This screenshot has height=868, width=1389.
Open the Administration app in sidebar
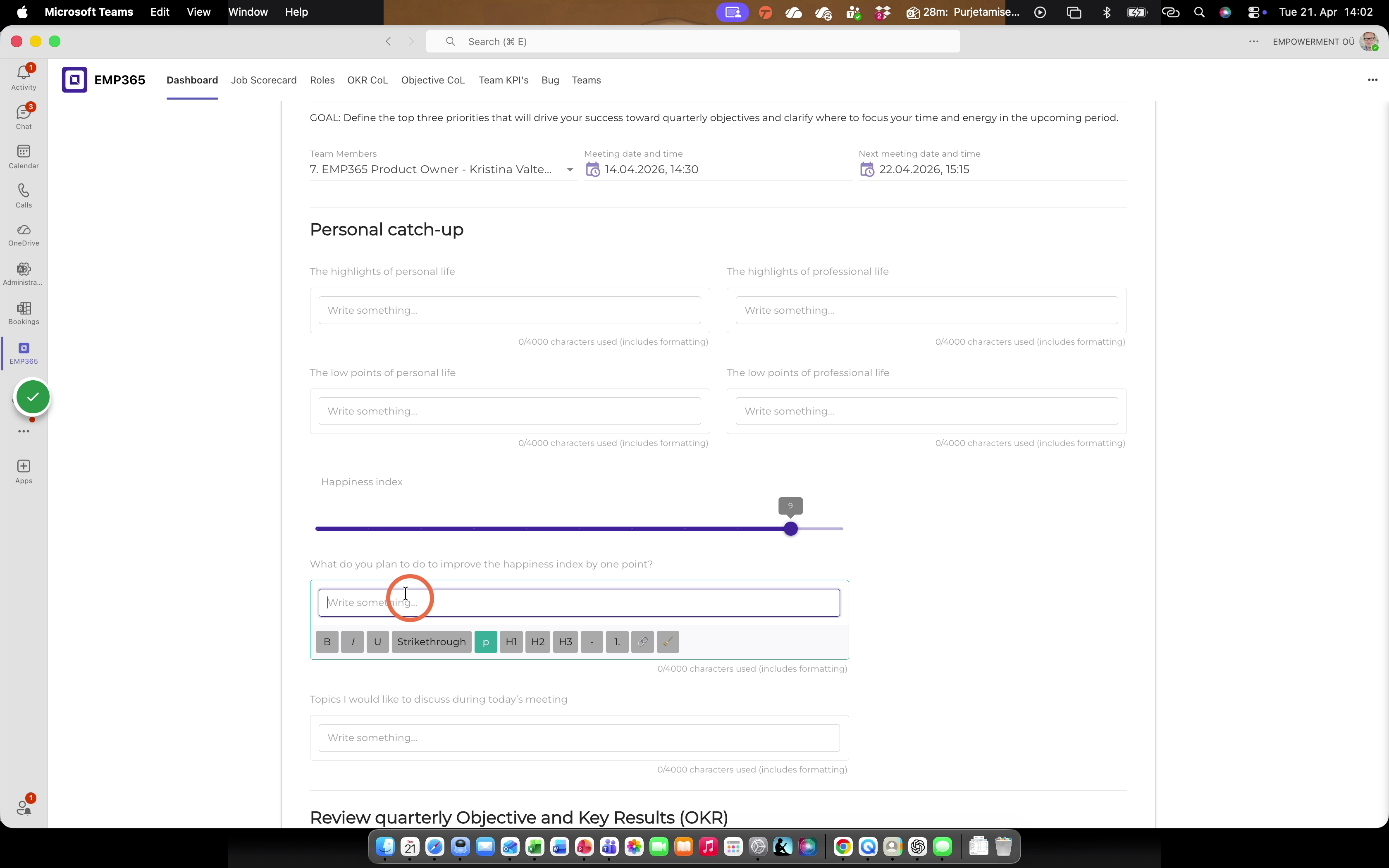click(x=24, y=274)
